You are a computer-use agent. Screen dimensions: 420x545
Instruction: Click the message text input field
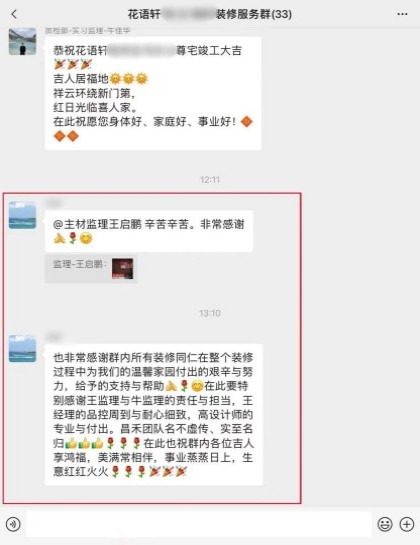pos(199,524)
